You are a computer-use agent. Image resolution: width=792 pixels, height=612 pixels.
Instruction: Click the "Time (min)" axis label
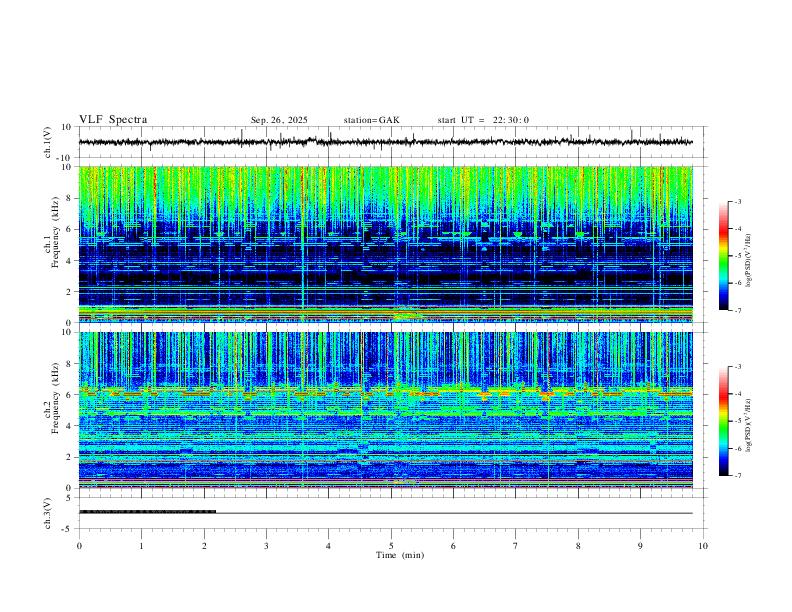pos(400,555)
